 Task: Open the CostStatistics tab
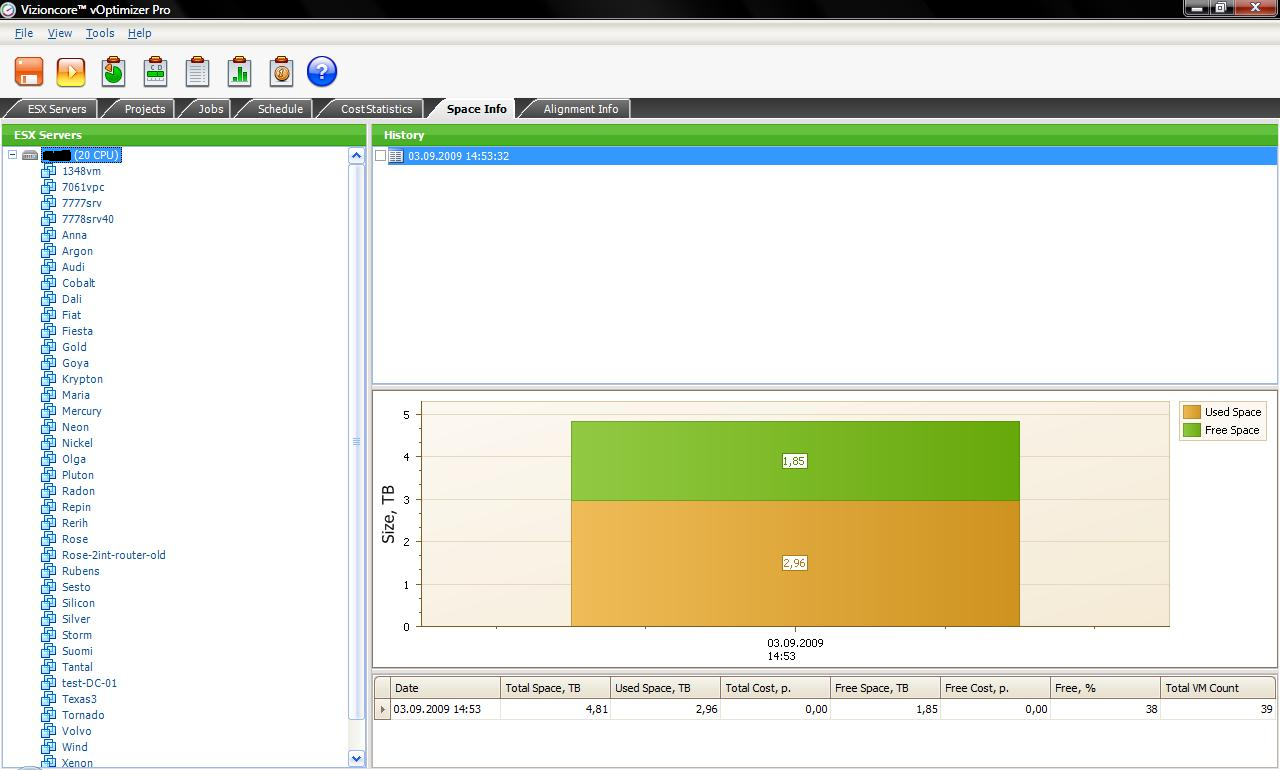376,109
